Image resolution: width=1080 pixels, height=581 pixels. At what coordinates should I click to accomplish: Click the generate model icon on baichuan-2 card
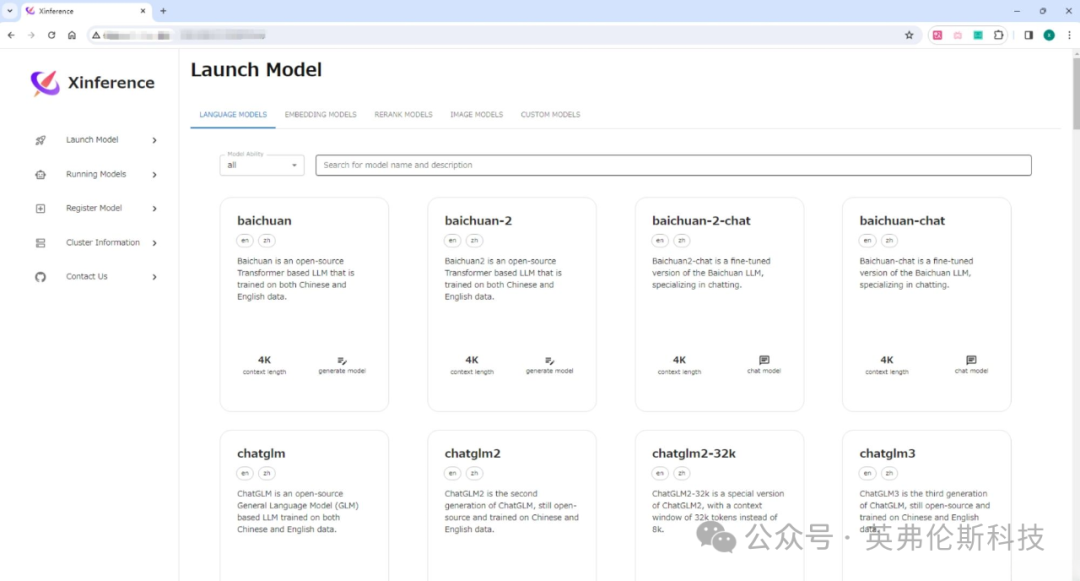coord(549,361)
